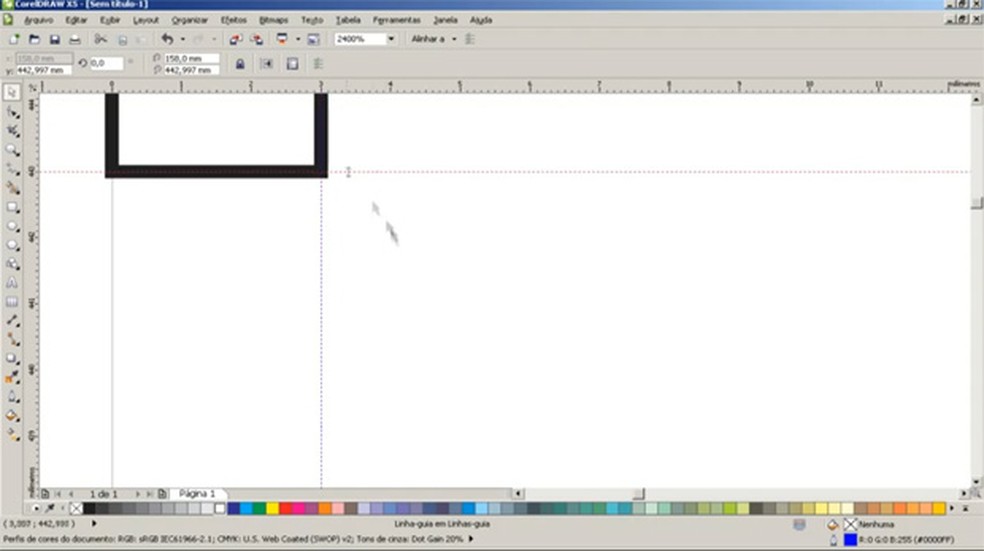
Task: Open the Layout menu
Action: tap(146, 20)
